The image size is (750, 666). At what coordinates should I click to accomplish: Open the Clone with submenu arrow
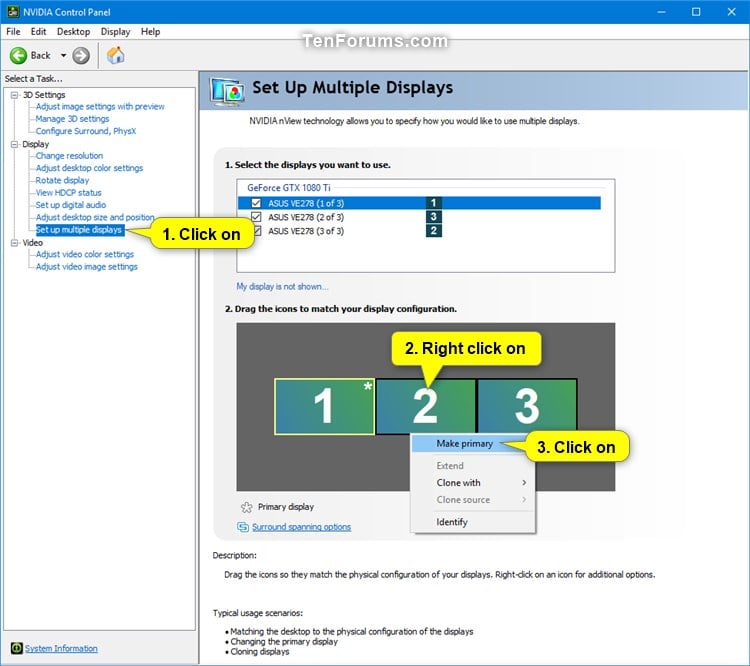point(524,482)
